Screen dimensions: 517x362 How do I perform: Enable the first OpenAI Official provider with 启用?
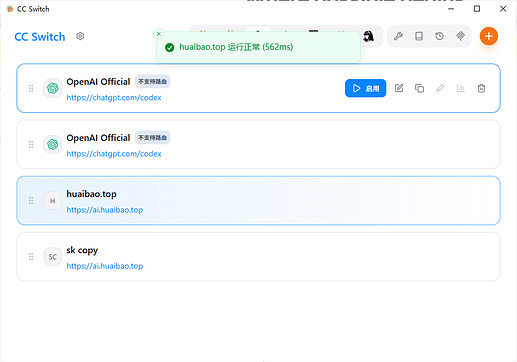click(x=365, y=88)
